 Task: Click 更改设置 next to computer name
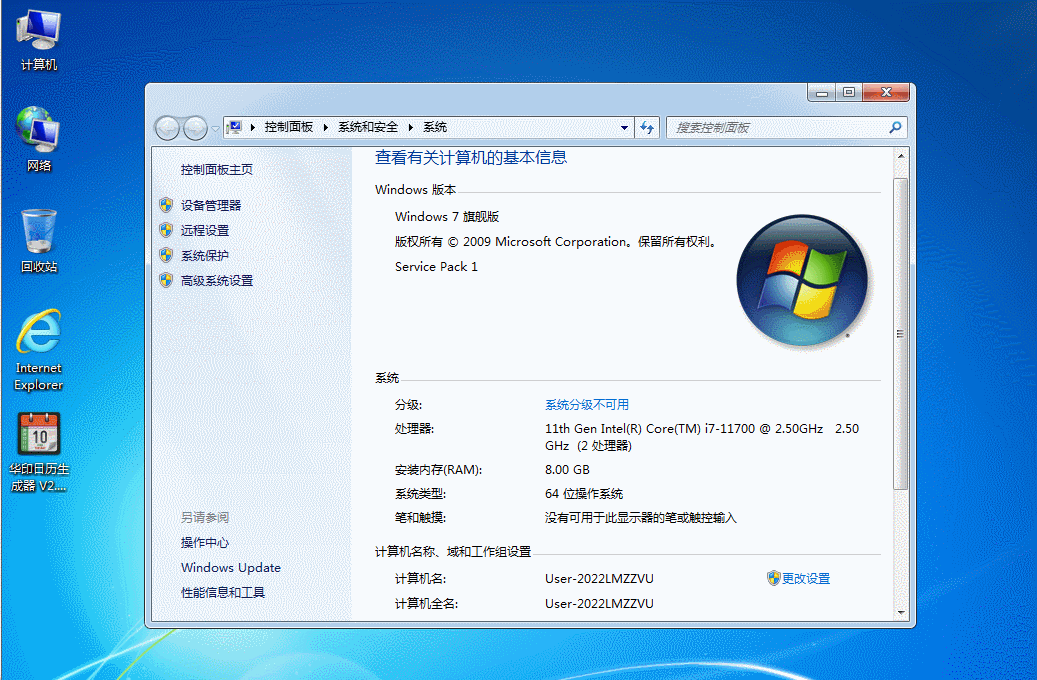point(805,578)
